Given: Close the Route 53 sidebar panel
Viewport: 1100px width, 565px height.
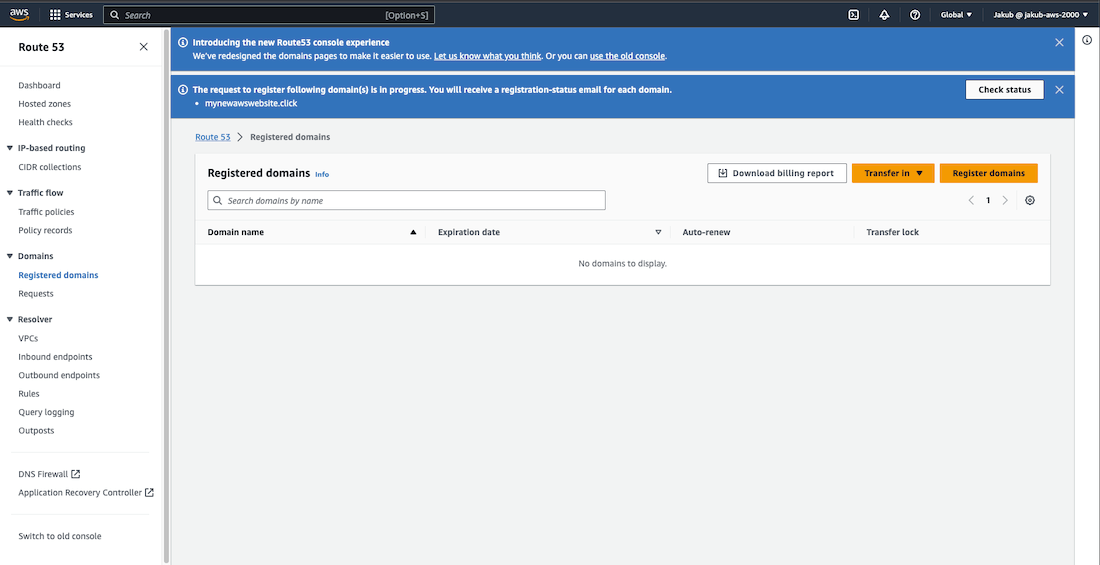Looking at the screenshot, I should coord(144,47).
